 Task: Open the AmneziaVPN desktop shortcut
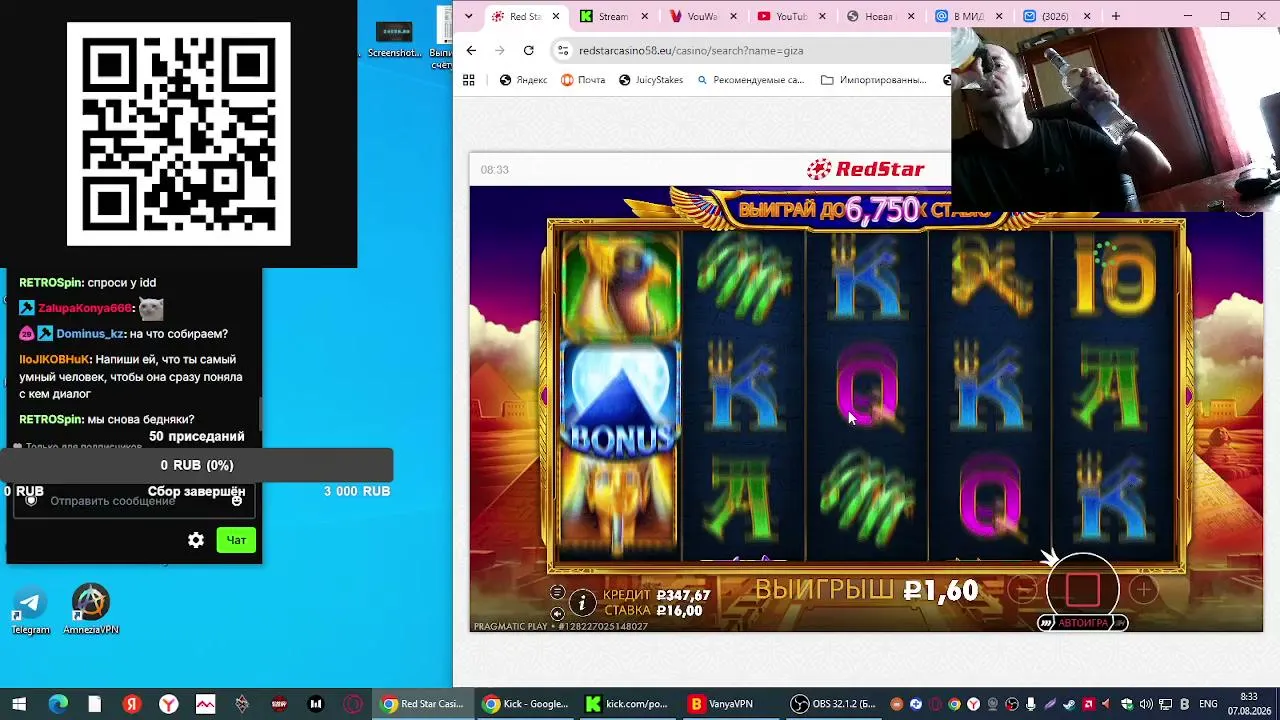click(91, 611)
